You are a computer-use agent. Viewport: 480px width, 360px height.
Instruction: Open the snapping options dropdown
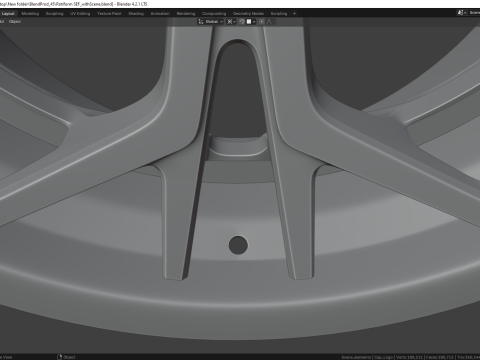(251, 22)
